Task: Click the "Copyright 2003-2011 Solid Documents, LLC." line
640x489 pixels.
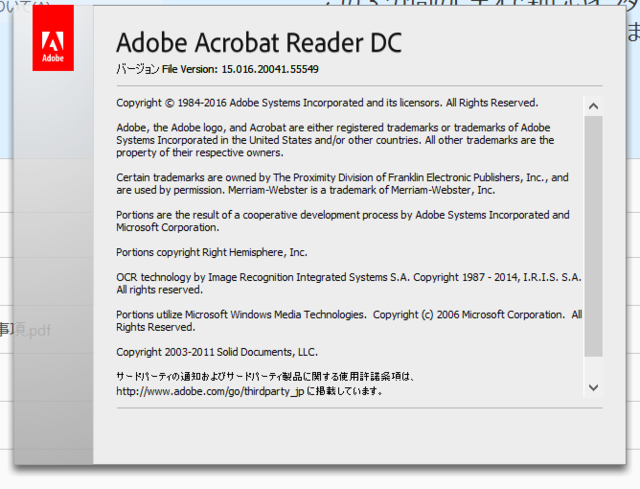Action: click(x=217, y=352)
